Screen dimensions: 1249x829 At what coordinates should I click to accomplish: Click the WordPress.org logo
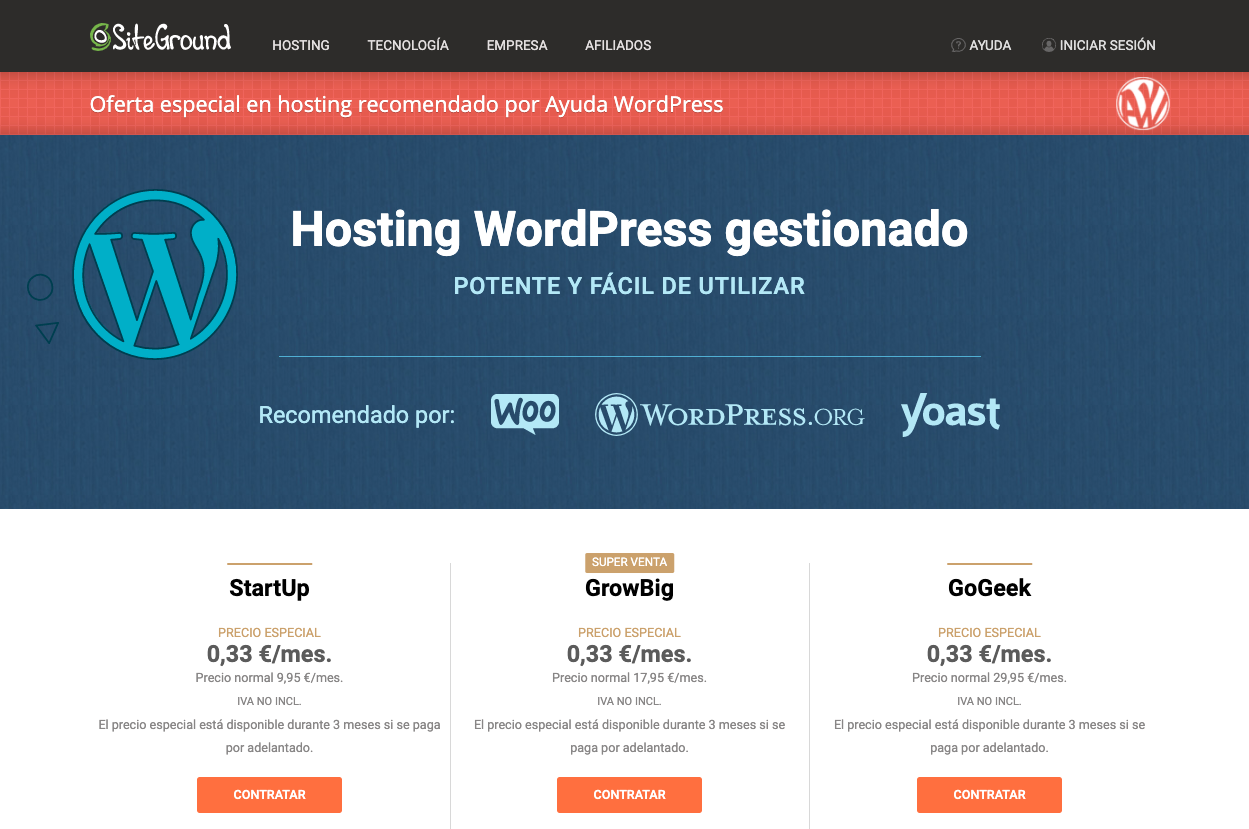(729, 415)
